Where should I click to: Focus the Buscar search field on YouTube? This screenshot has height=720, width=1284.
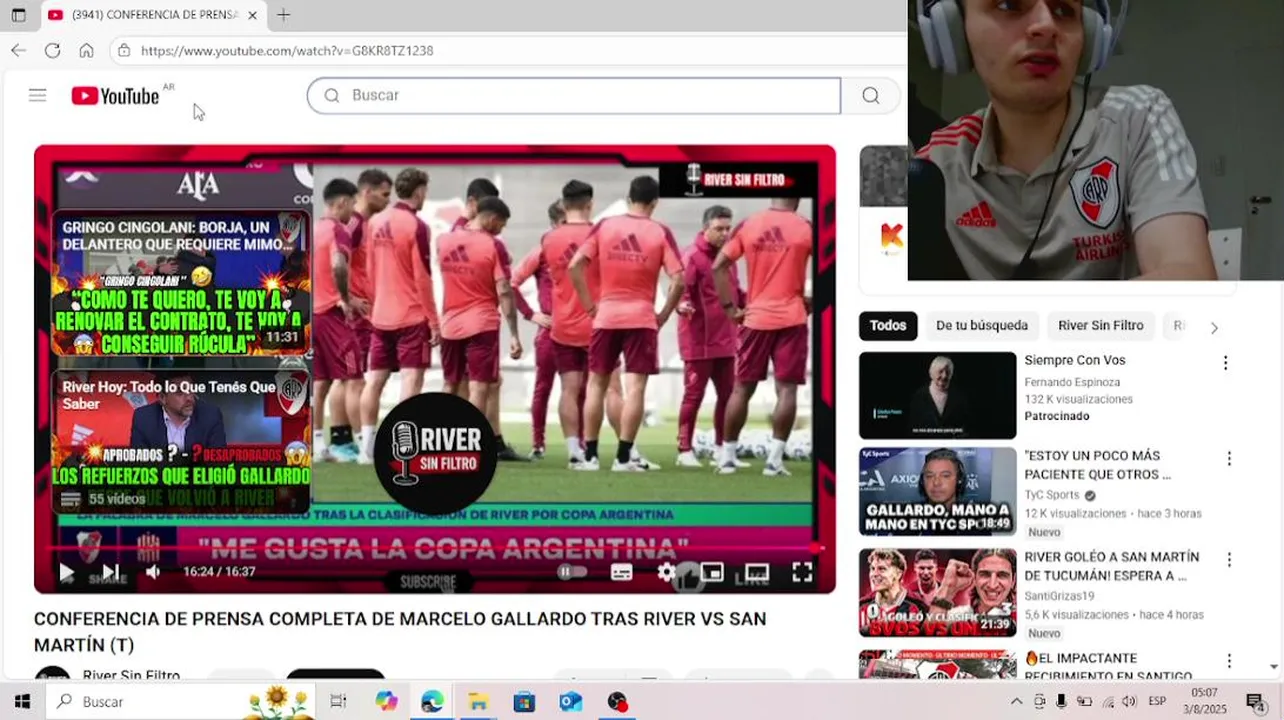coord(574,95)
